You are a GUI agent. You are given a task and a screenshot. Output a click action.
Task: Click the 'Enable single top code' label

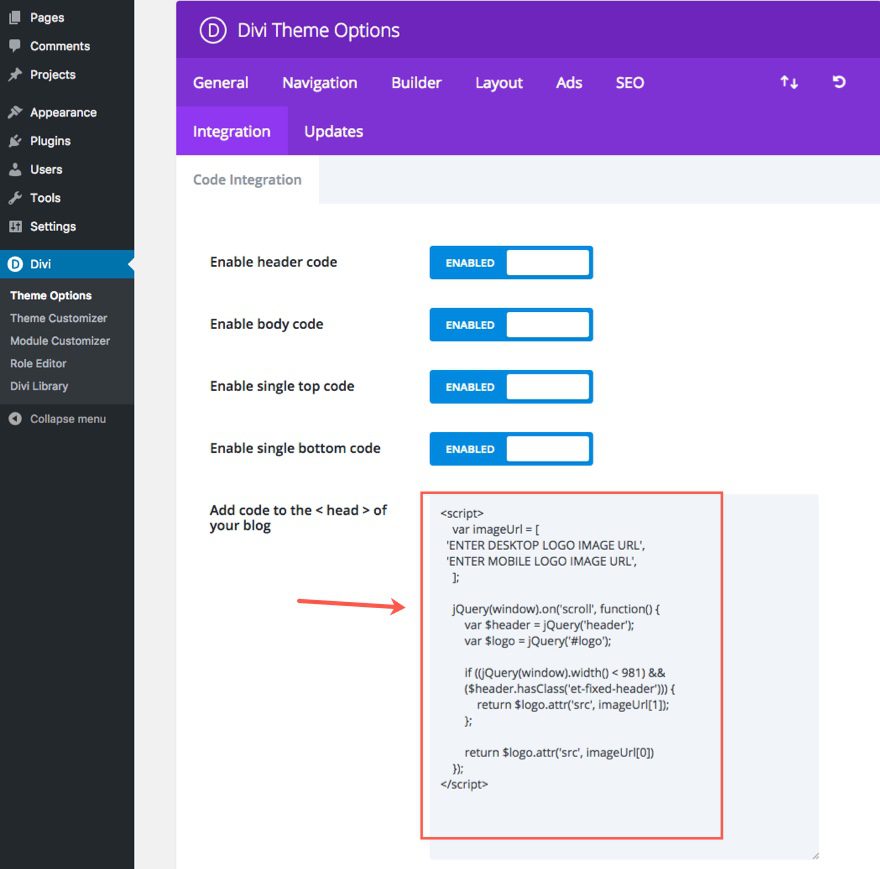pyautogui.click(x=282, y=386)
